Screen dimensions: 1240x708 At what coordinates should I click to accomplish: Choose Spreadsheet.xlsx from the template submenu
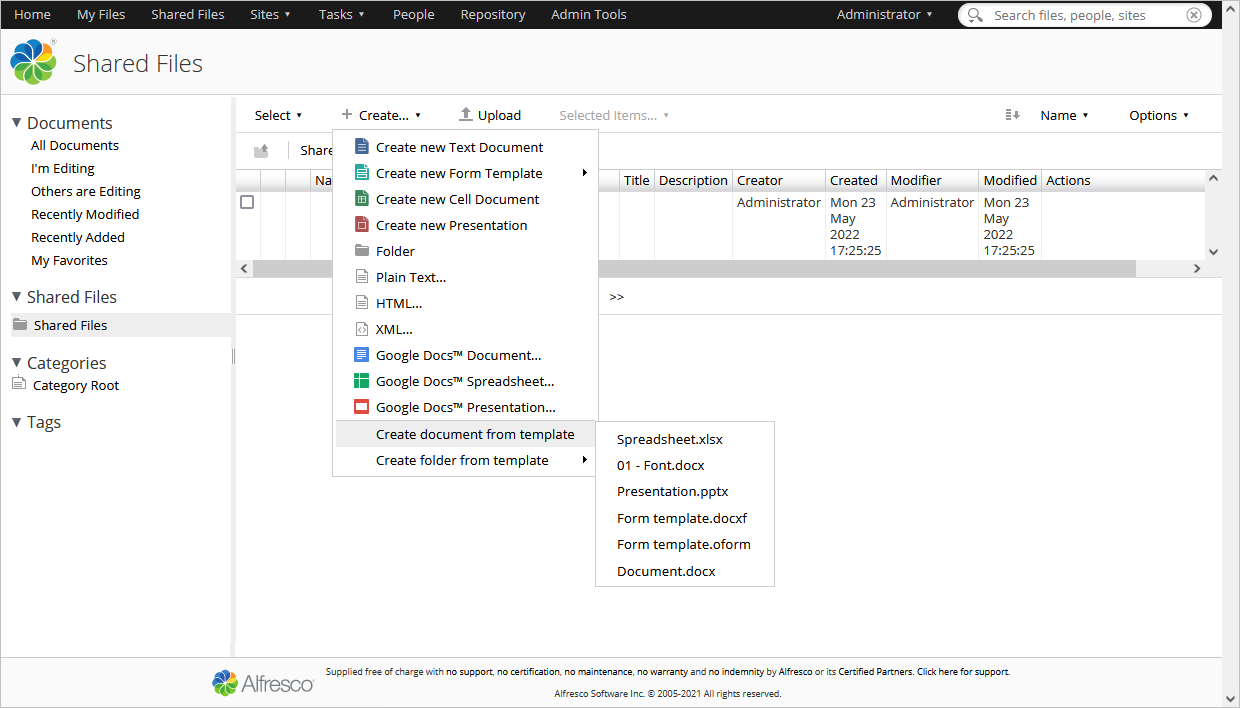pos(669,439)
